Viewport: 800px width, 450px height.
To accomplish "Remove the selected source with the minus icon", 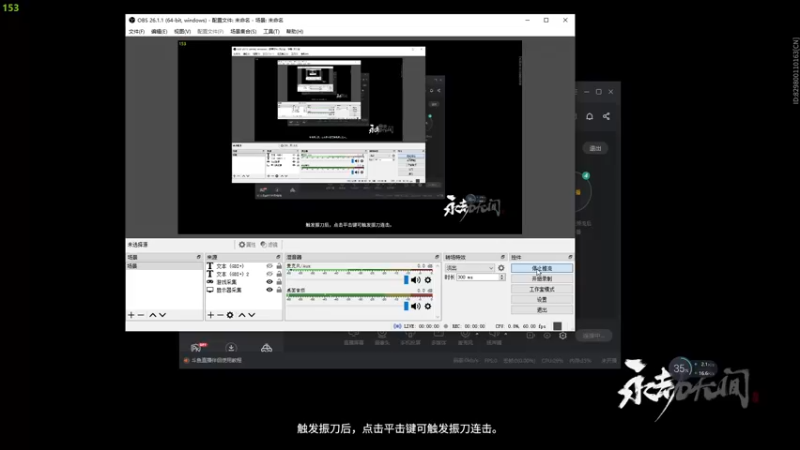I will [220, 315].
